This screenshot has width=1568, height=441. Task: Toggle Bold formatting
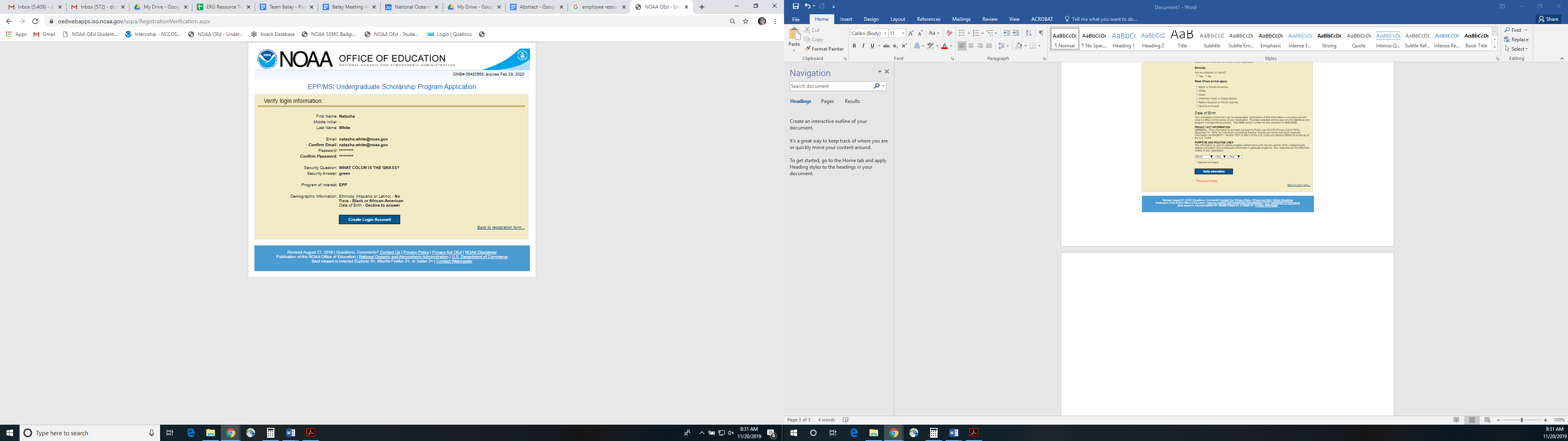854,46
